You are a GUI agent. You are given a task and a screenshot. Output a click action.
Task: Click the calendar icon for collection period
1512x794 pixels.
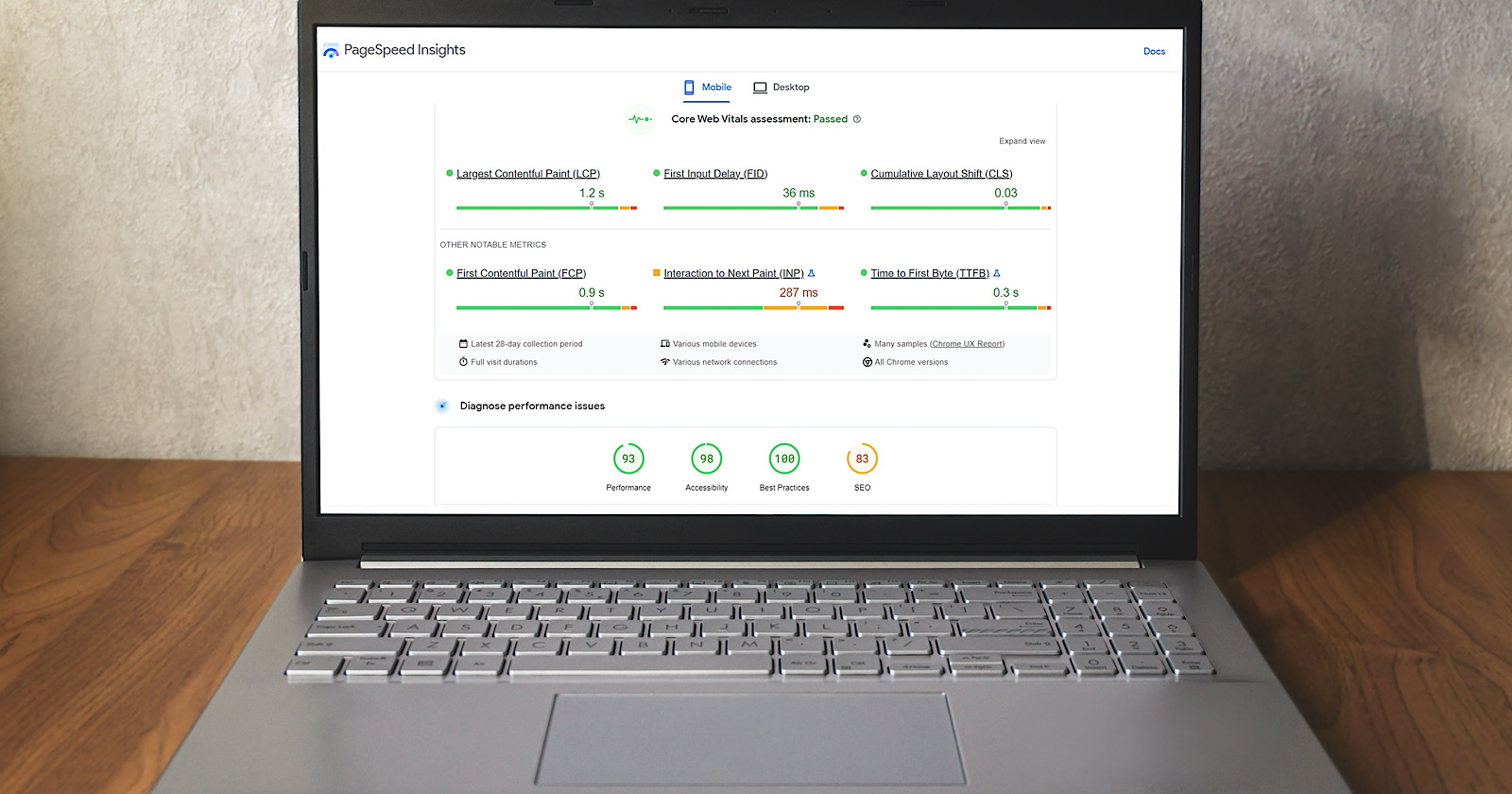point(463,343)
